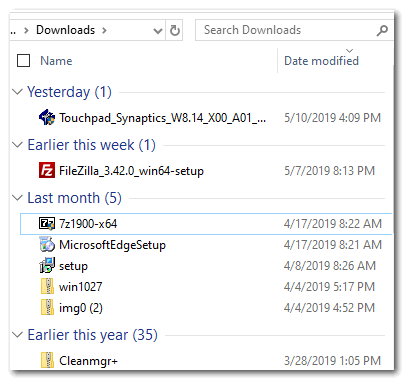Viewport: 405px width, 381px height.
Task: Click date 5/7/2019 8:13 PM
Action: pyautogui.click(x=329, y=171)
